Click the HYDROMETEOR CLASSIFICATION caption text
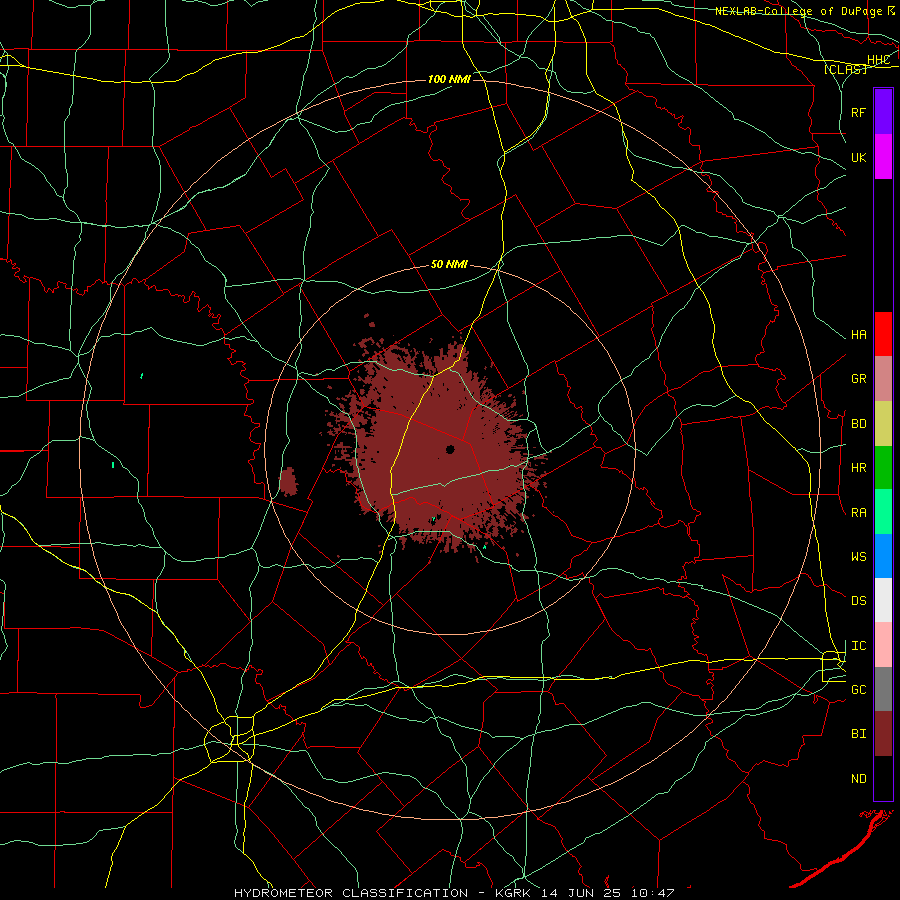Screen dimensions: 900x900 pos(351,893)
